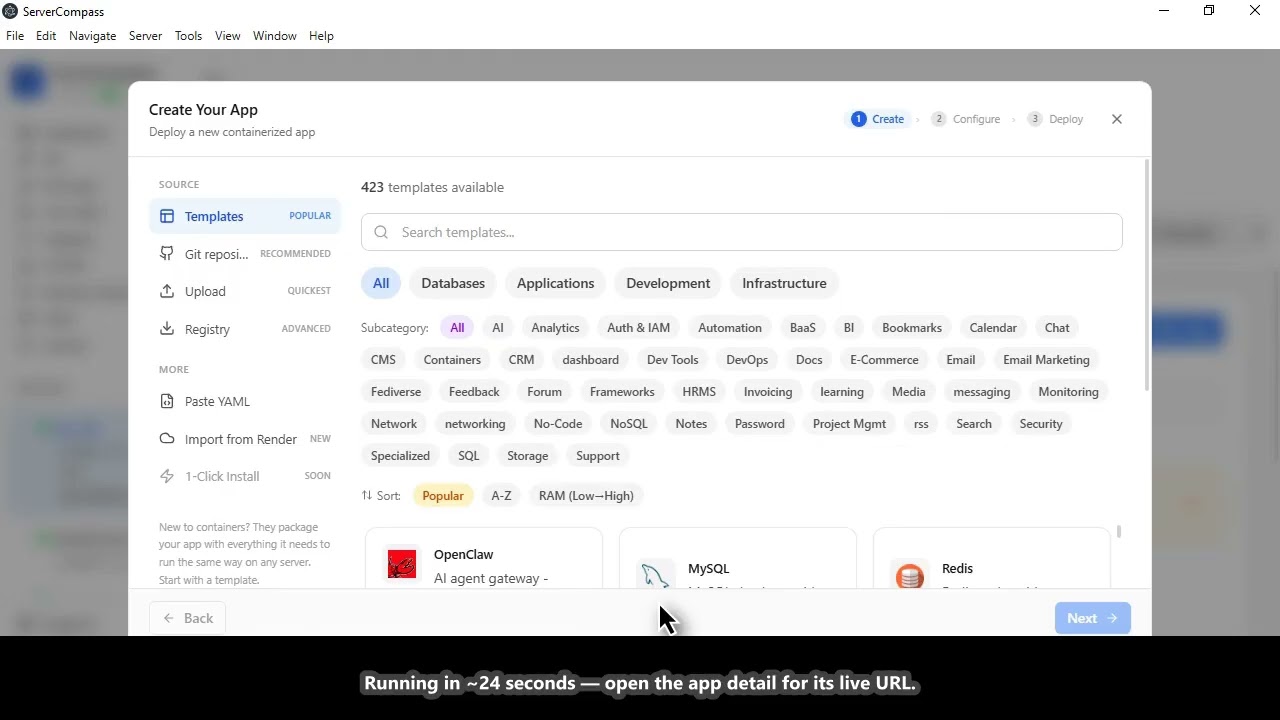Filter by the CMS subcategory

pyautogui.click(x=383, y=360)
